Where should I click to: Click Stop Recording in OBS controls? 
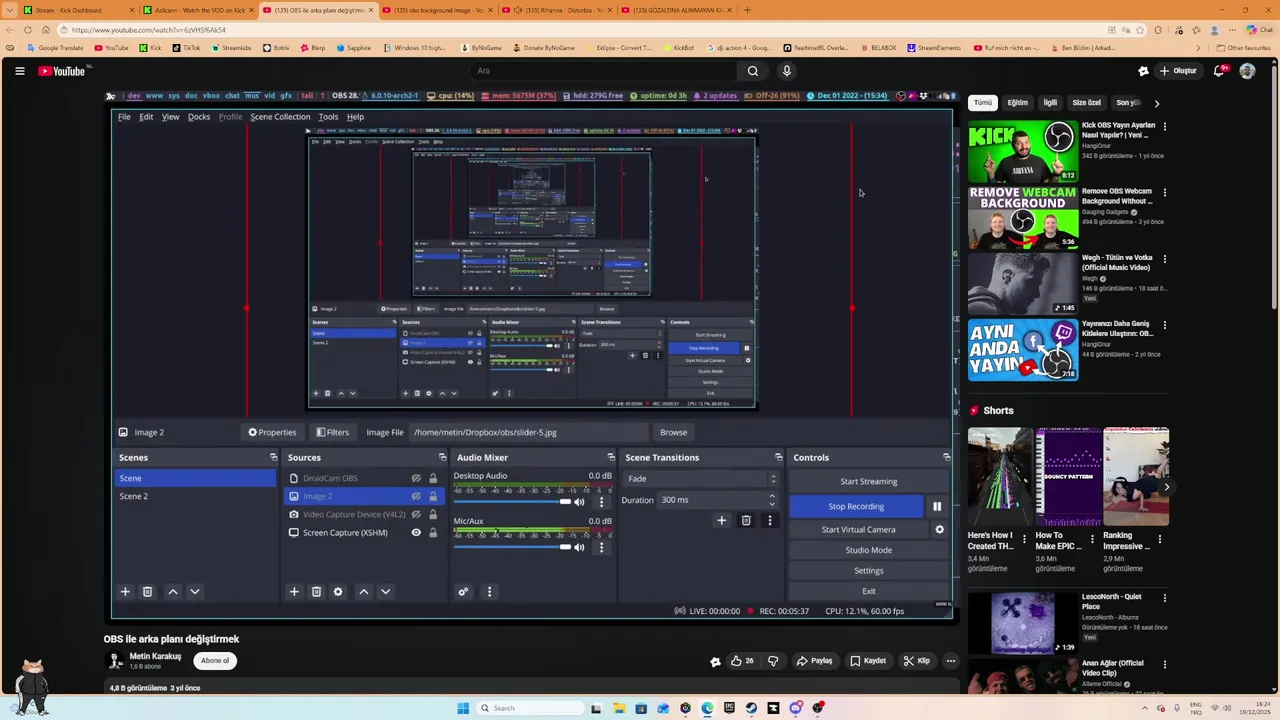pyautogui.click(x=856, y=507)
